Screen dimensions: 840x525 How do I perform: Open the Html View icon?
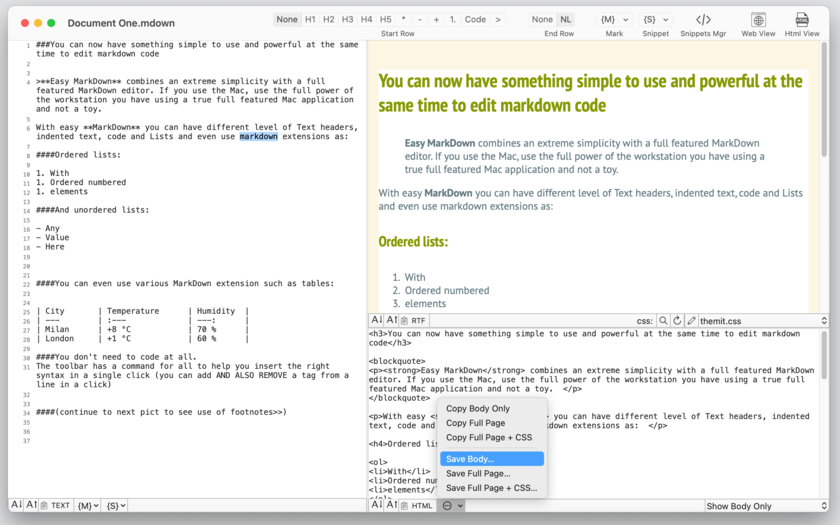[x=801, y=20]
